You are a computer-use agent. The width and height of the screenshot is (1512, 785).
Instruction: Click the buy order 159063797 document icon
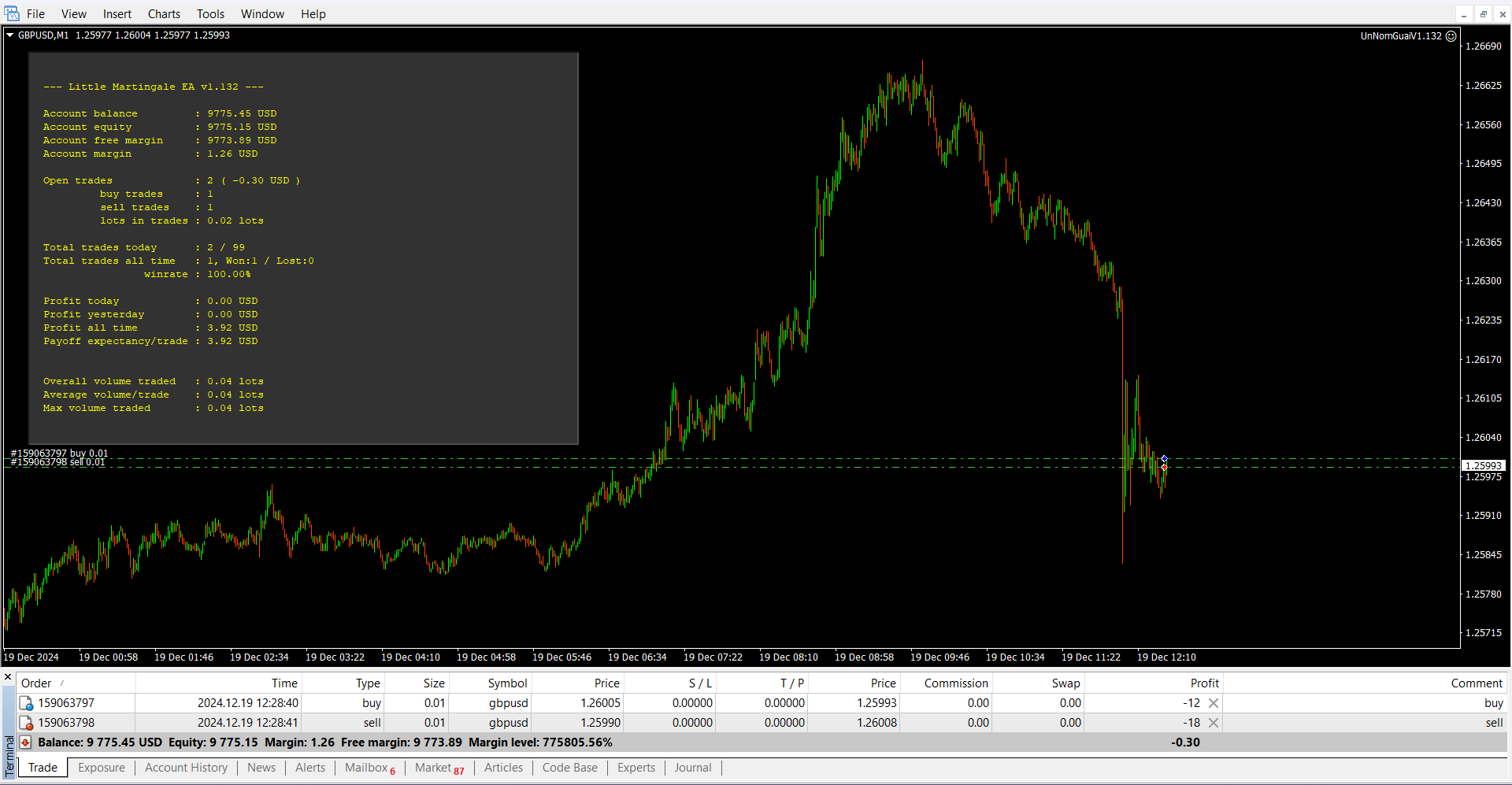point(26,703)
